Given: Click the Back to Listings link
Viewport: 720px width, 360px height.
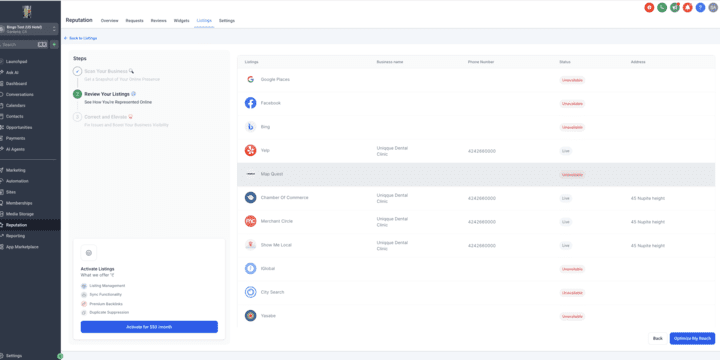Looking at the screenshot, I should pos(80,38).
